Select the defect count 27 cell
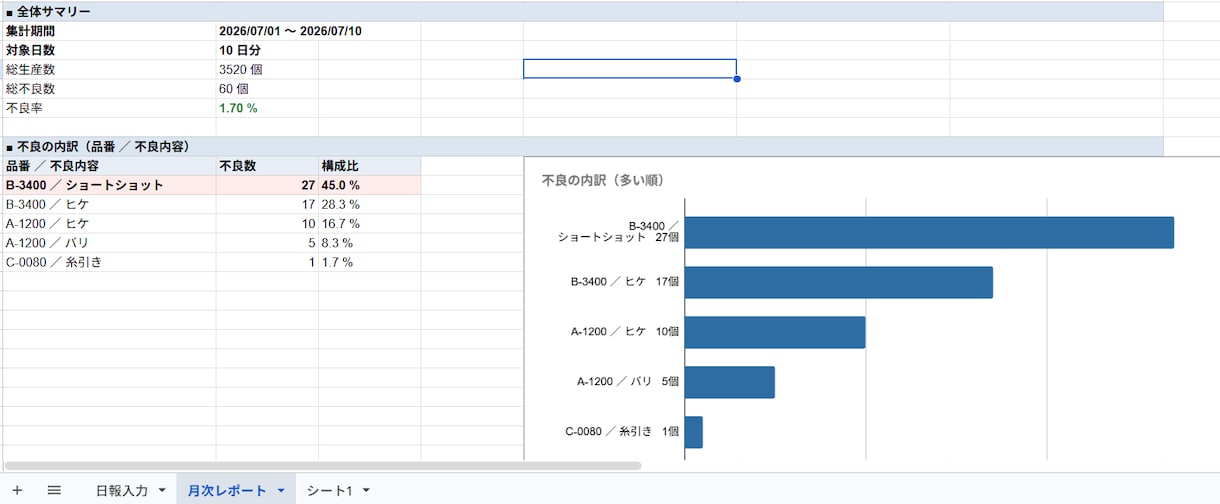Viewport: 1220px width, 504px height. click(267, 185)
